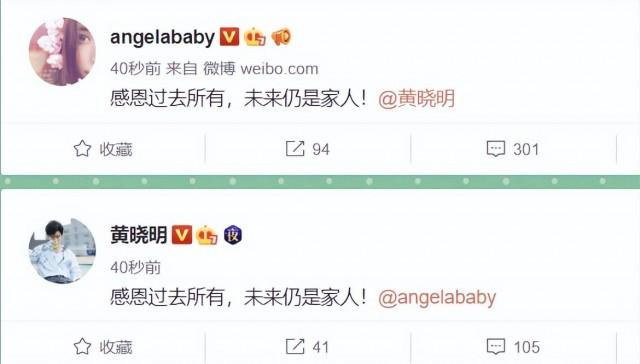This screenshot has height=364, width=640.
Task: Open angelababy's profile avatar
Action: coord(62,51)
